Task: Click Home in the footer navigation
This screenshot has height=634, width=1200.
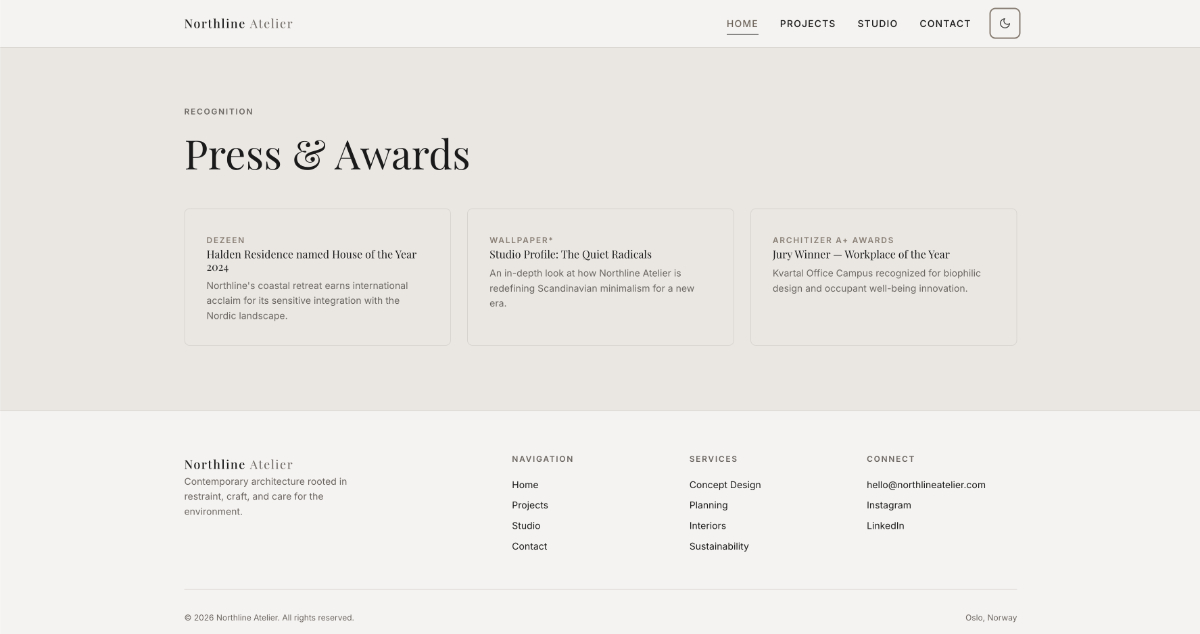Action: (x=525, y=484)
